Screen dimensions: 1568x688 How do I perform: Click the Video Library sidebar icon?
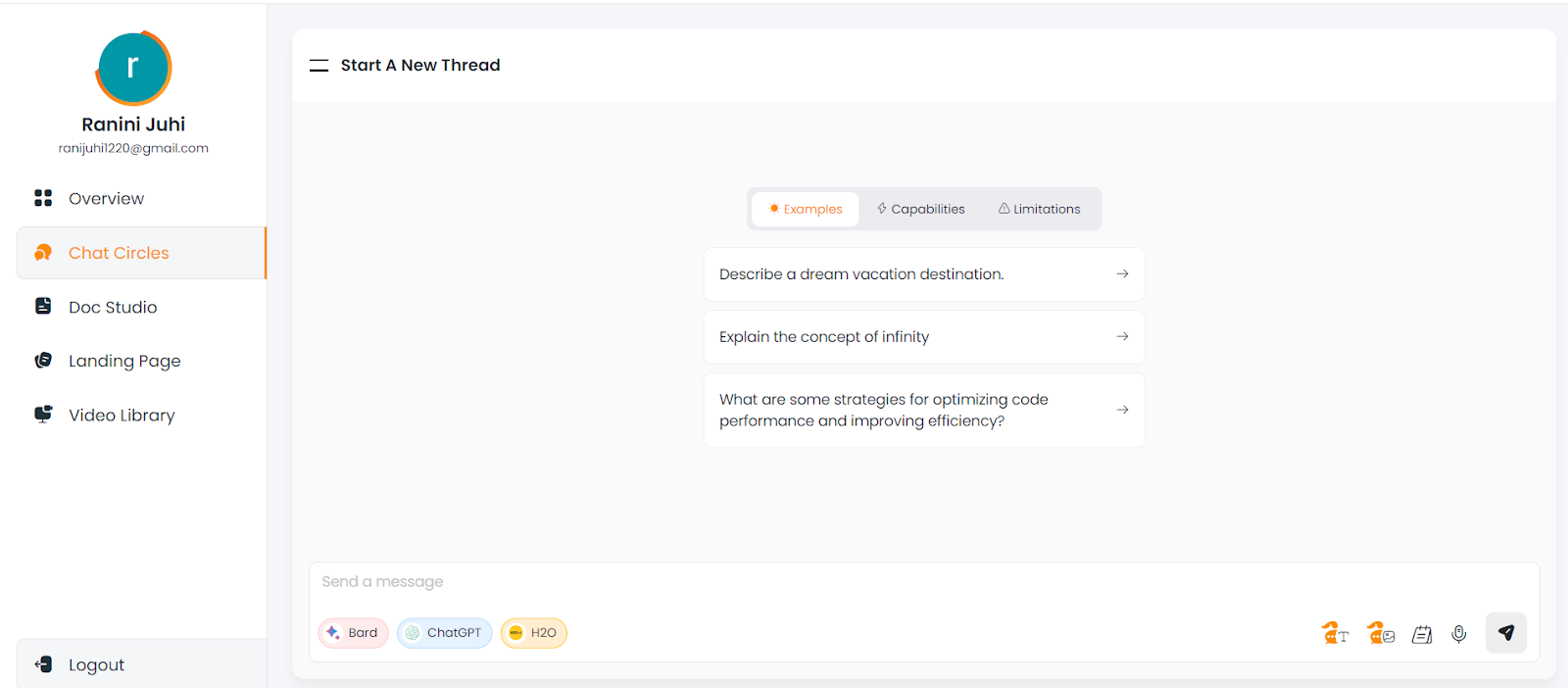(x=43, y=415)
